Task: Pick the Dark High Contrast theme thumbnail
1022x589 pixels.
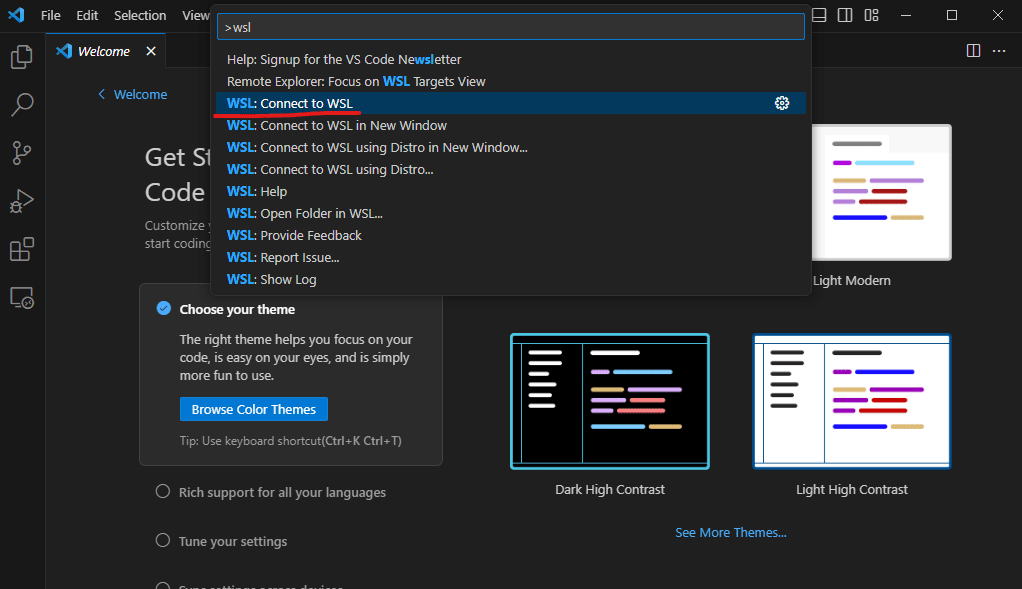Action: [610, 401]
